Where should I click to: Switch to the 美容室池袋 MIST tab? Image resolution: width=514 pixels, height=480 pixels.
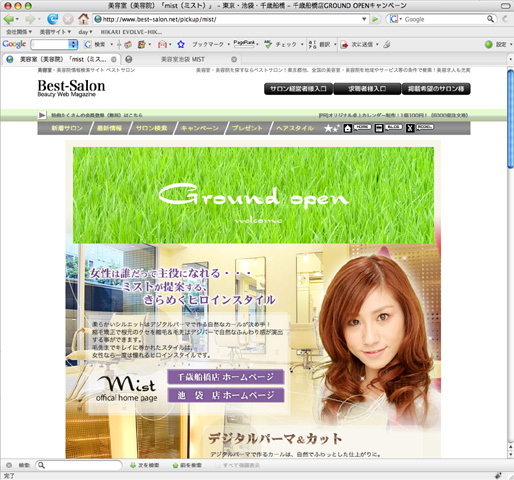tap(182, 59)
